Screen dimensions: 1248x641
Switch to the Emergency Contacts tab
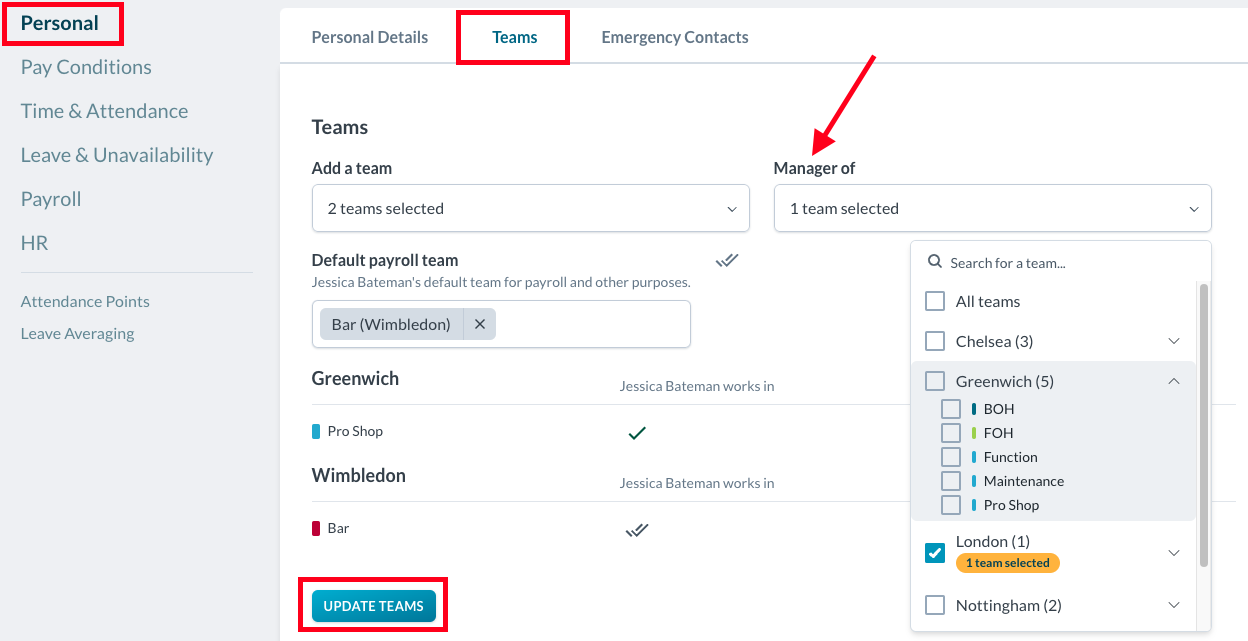675,38
